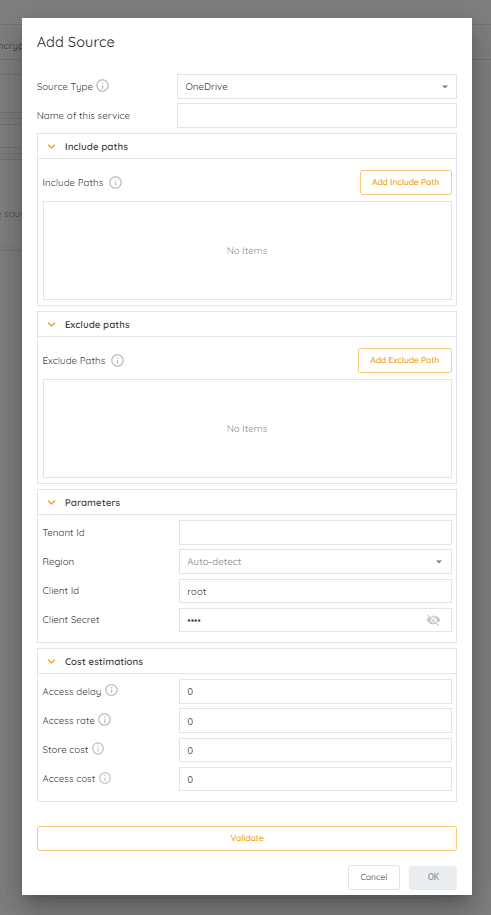Click the Client Secret label
The image size is (491, 915).
[x=71, y=620]
